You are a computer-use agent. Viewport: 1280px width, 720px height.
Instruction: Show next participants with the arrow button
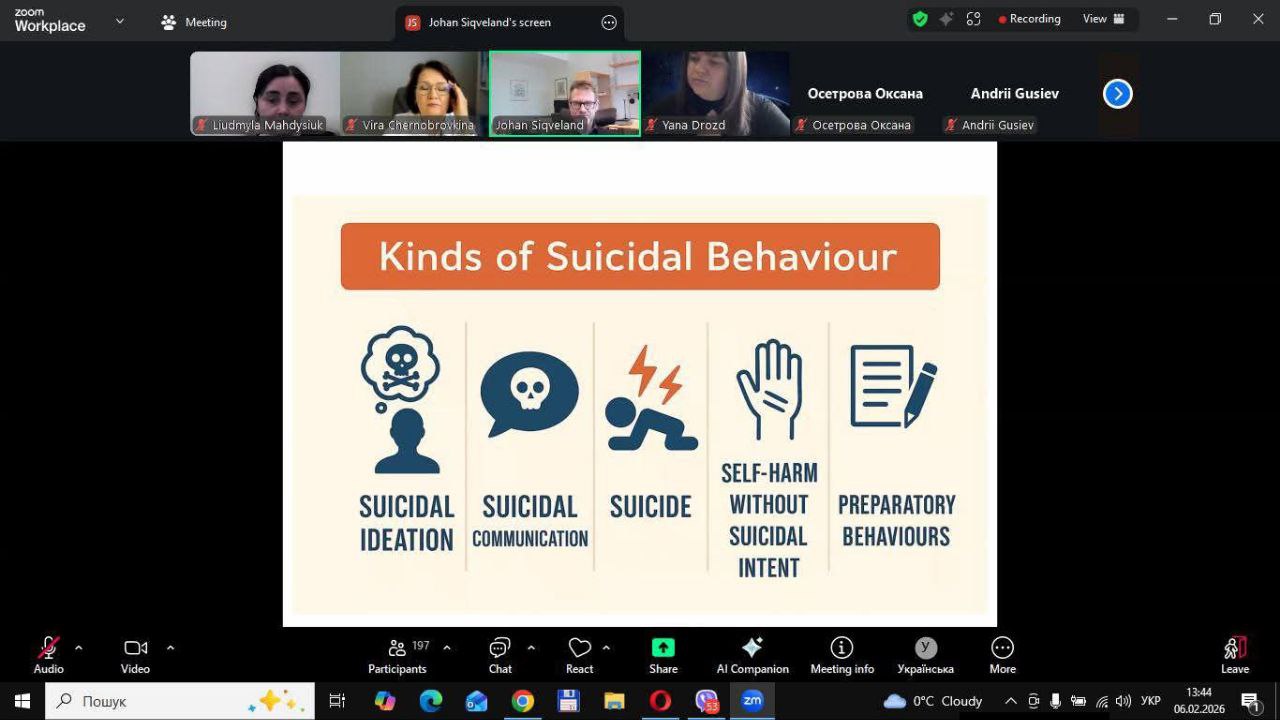pos(1117,94)
